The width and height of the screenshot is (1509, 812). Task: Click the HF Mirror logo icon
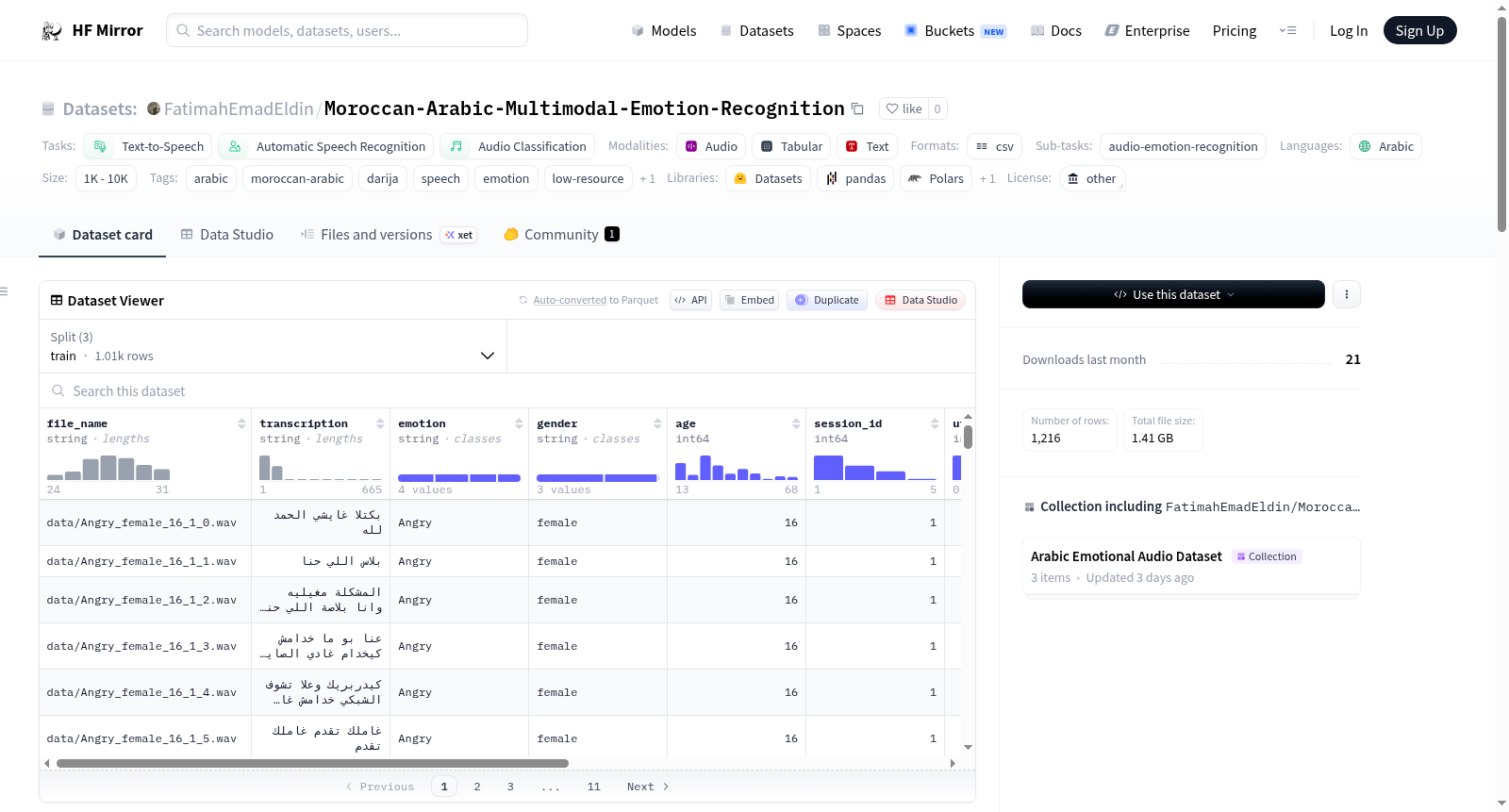(x=52, y=31)
